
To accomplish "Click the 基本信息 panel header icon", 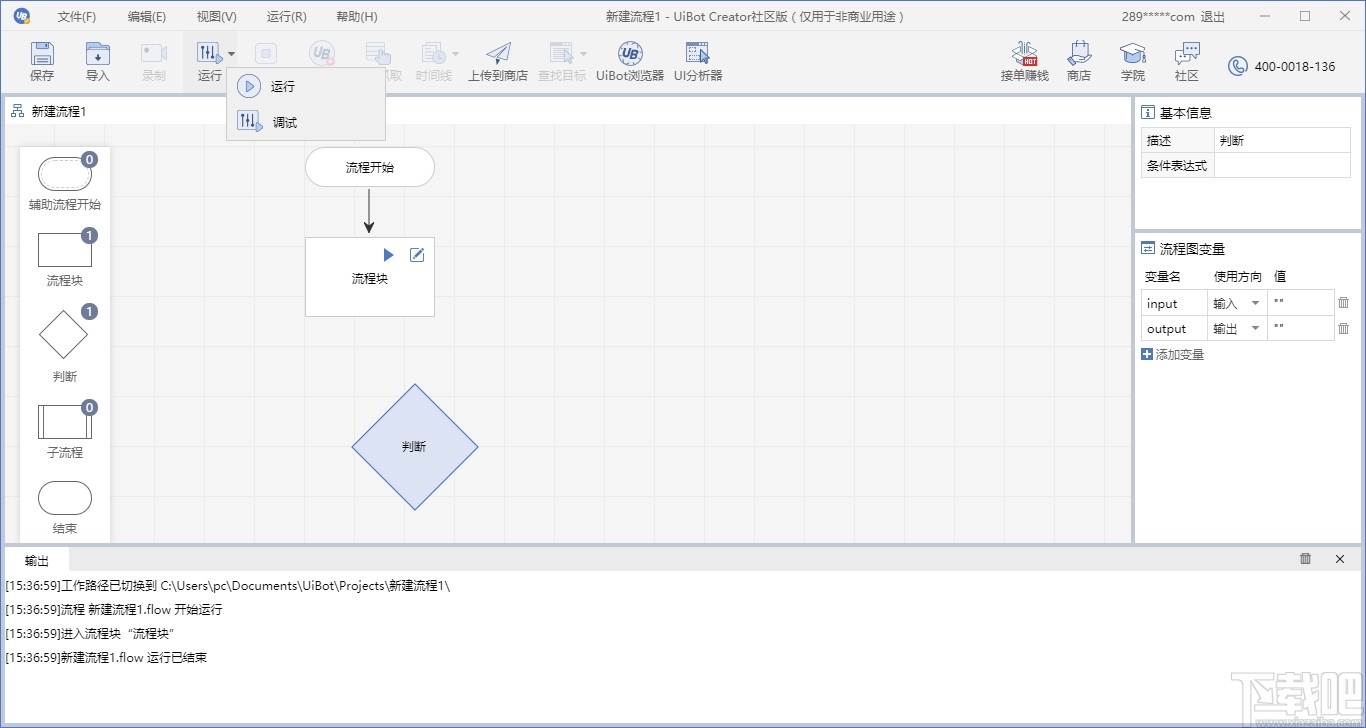I will pos(1148,113).
